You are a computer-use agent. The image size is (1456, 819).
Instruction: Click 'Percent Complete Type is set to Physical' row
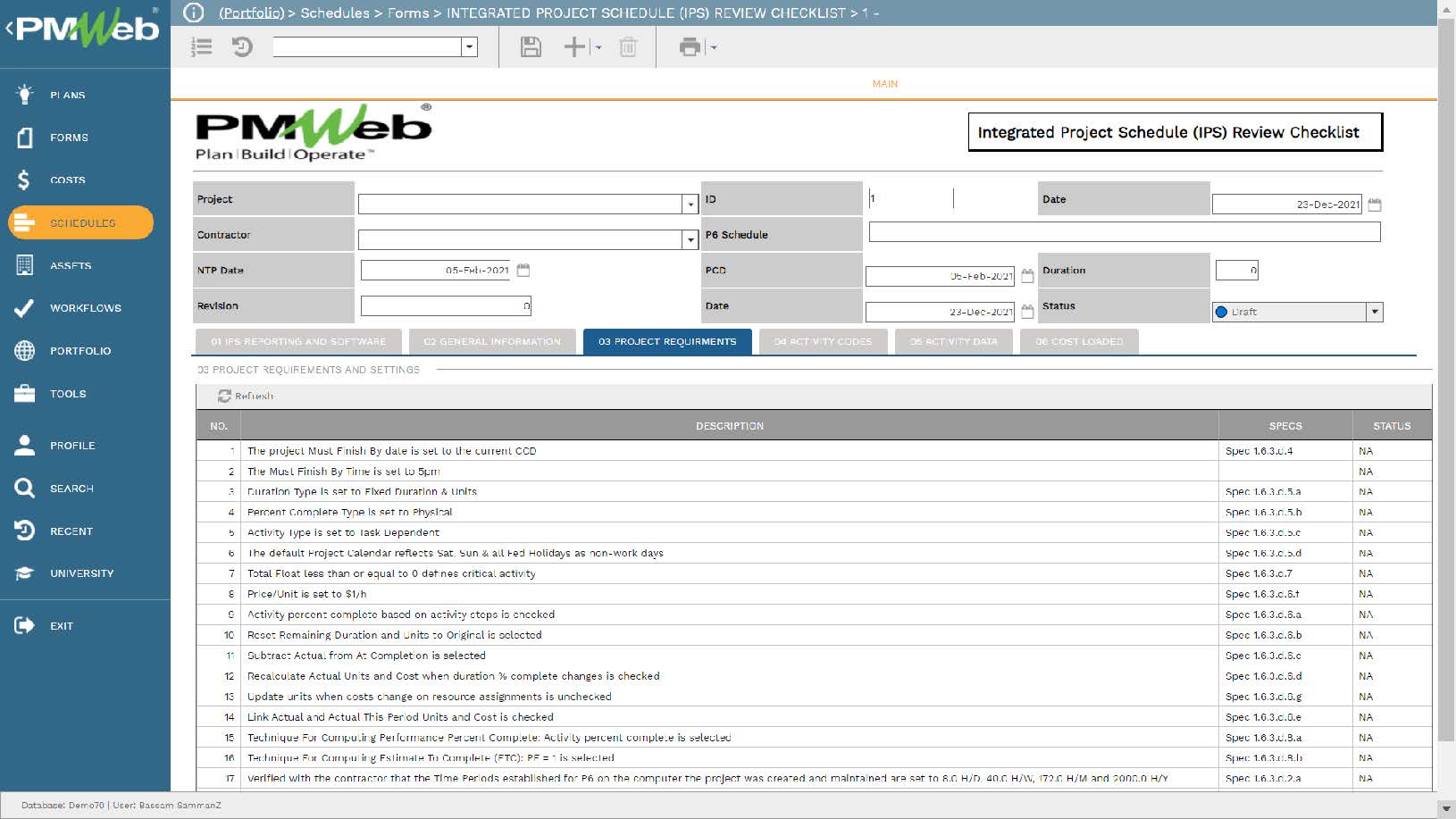(x=814, y=513)
